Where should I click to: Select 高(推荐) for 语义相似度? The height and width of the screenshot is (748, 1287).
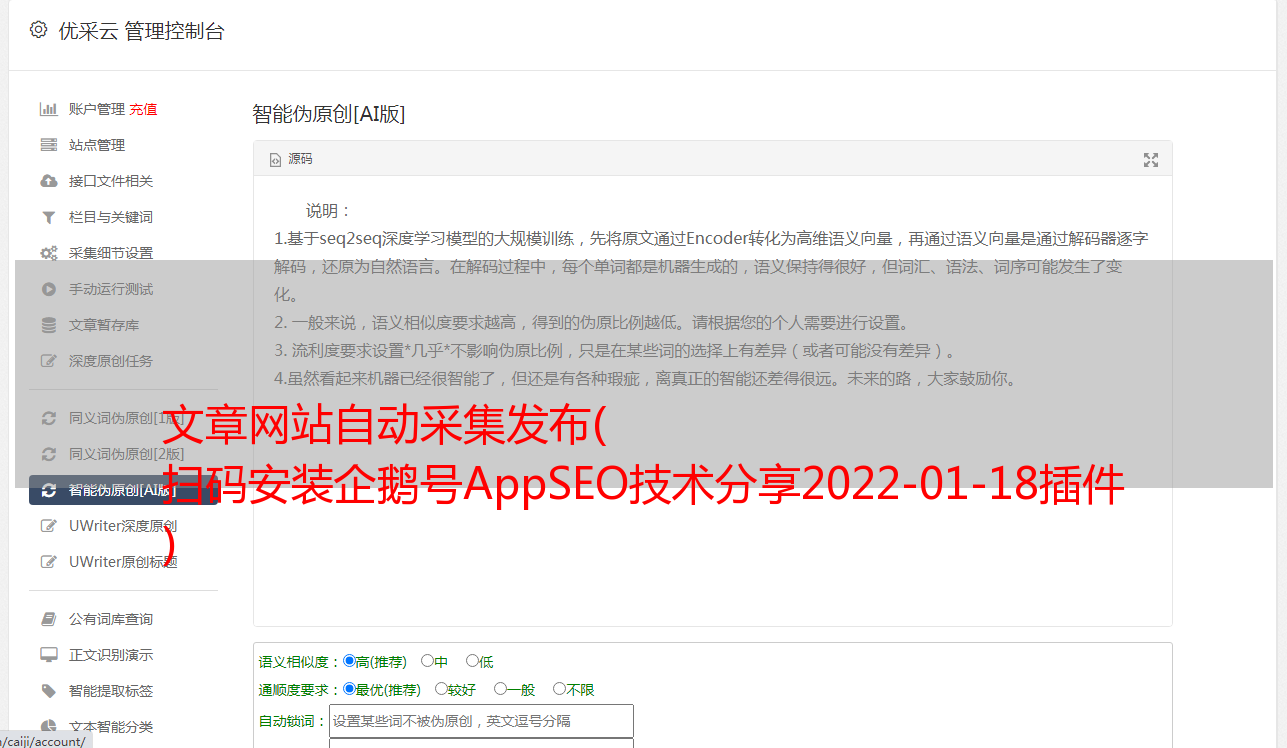pyautogui.click(x=349, y=661)
